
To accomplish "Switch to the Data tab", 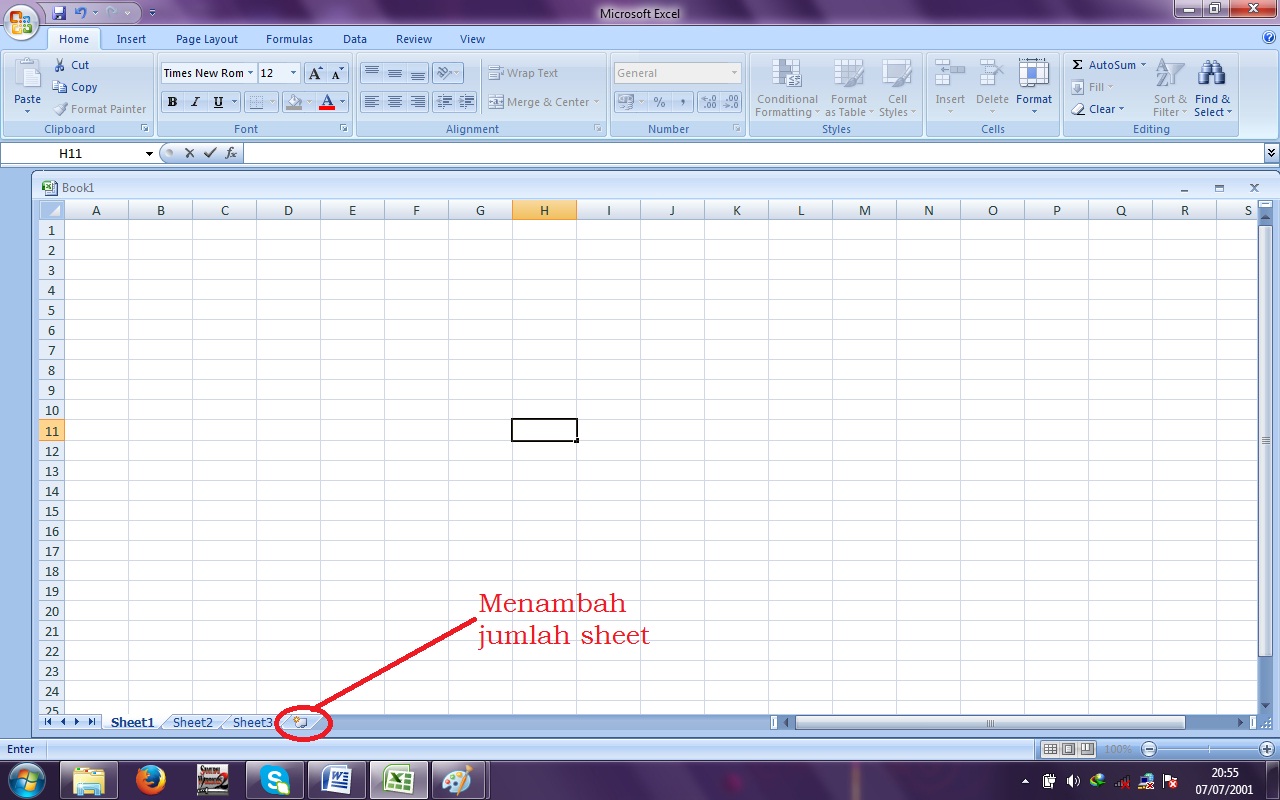I will pyautogui.click(x=355, y=39).
